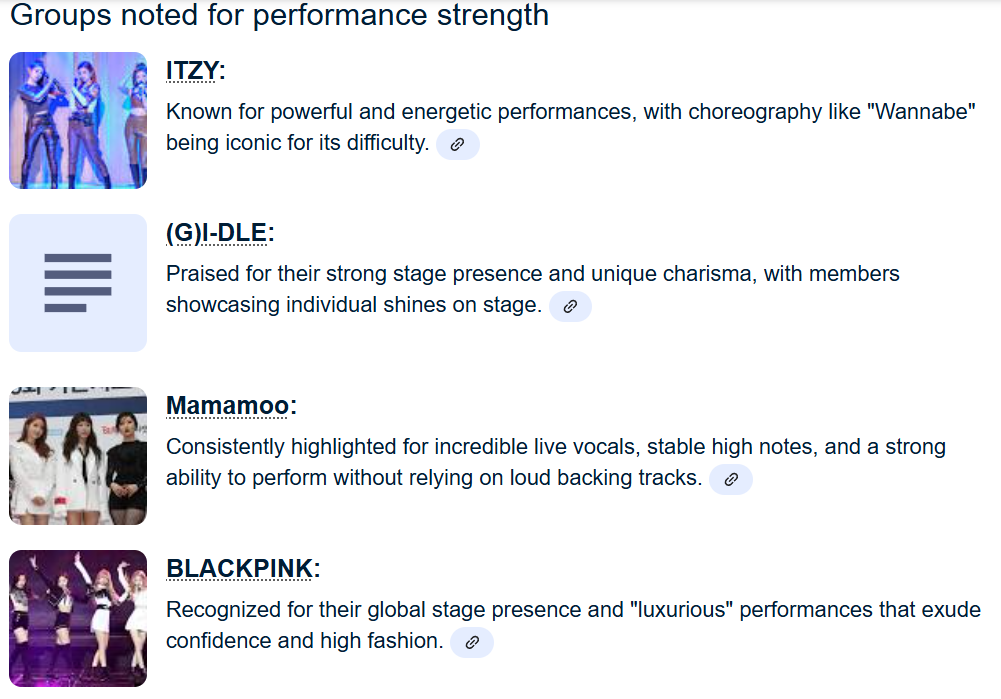The width and height of the screenshot is (1001, 699).
Task: Click the Mamamoo heading link
Action: click(x=227, y=406)
